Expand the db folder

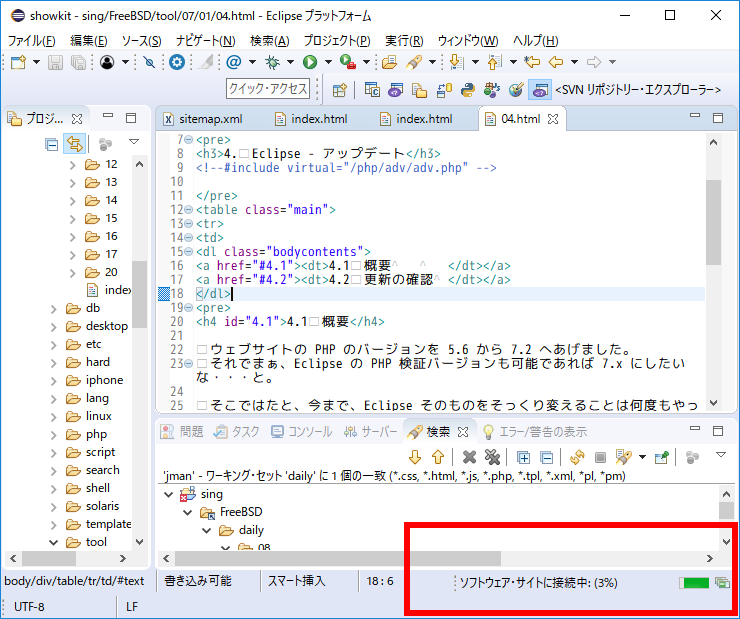click(x=54, y=309)
